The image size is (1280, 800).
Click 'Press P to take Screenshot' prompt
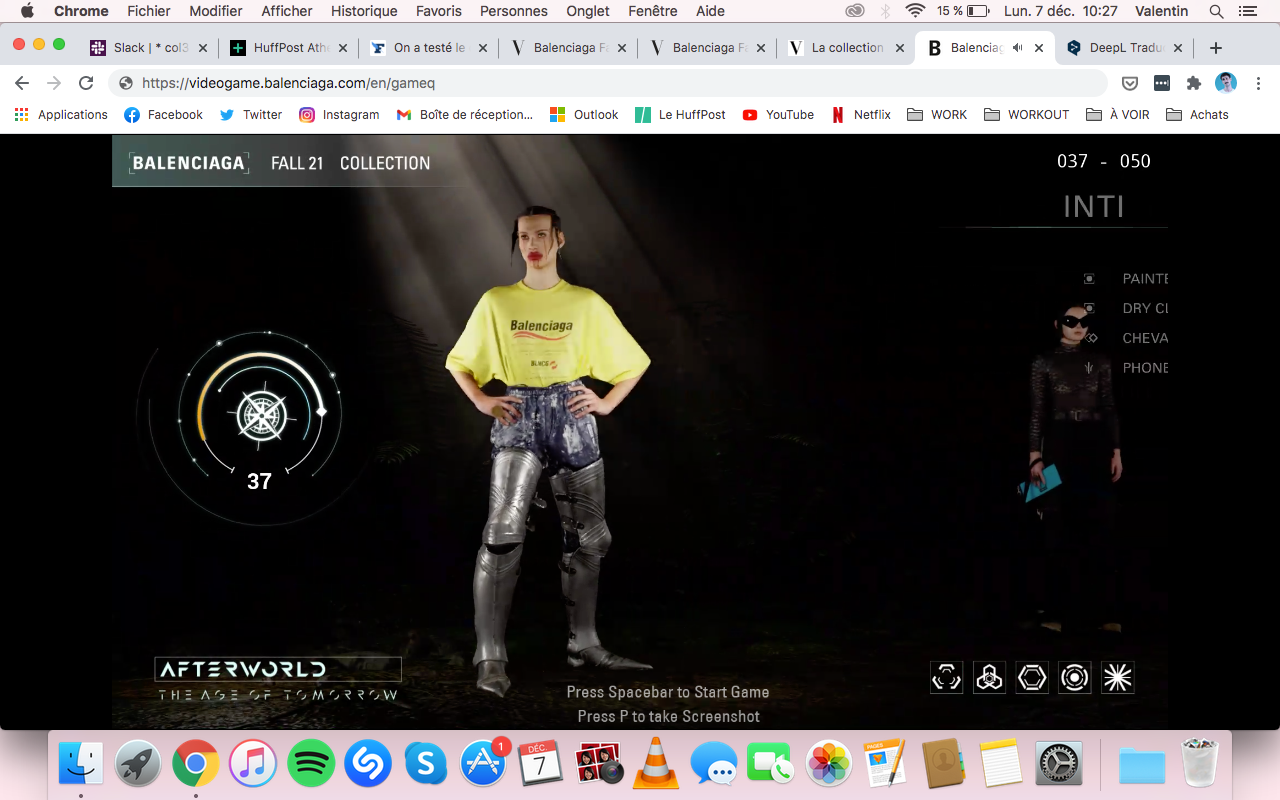pos(668,716)
